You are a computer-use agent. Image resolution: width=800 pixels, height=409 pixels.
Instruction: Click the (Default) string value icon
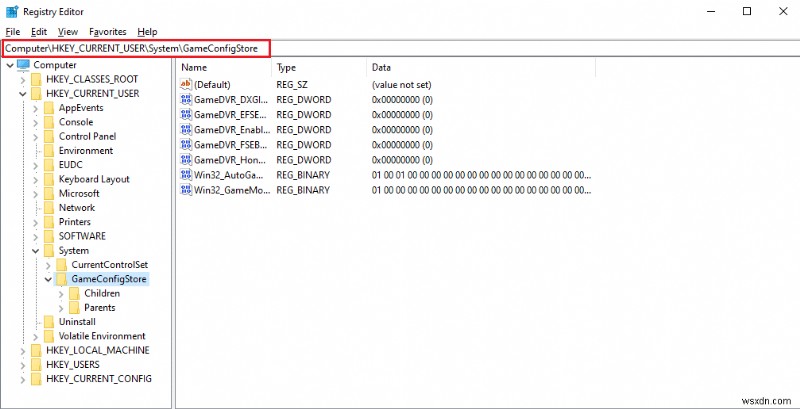click(x=186, y=84)
